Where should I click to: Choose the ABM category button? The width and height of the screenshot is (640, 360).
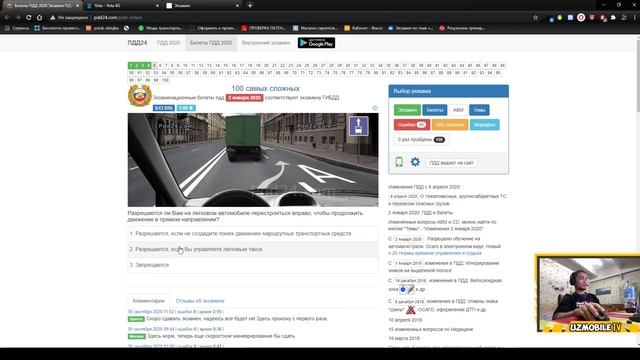458,110
